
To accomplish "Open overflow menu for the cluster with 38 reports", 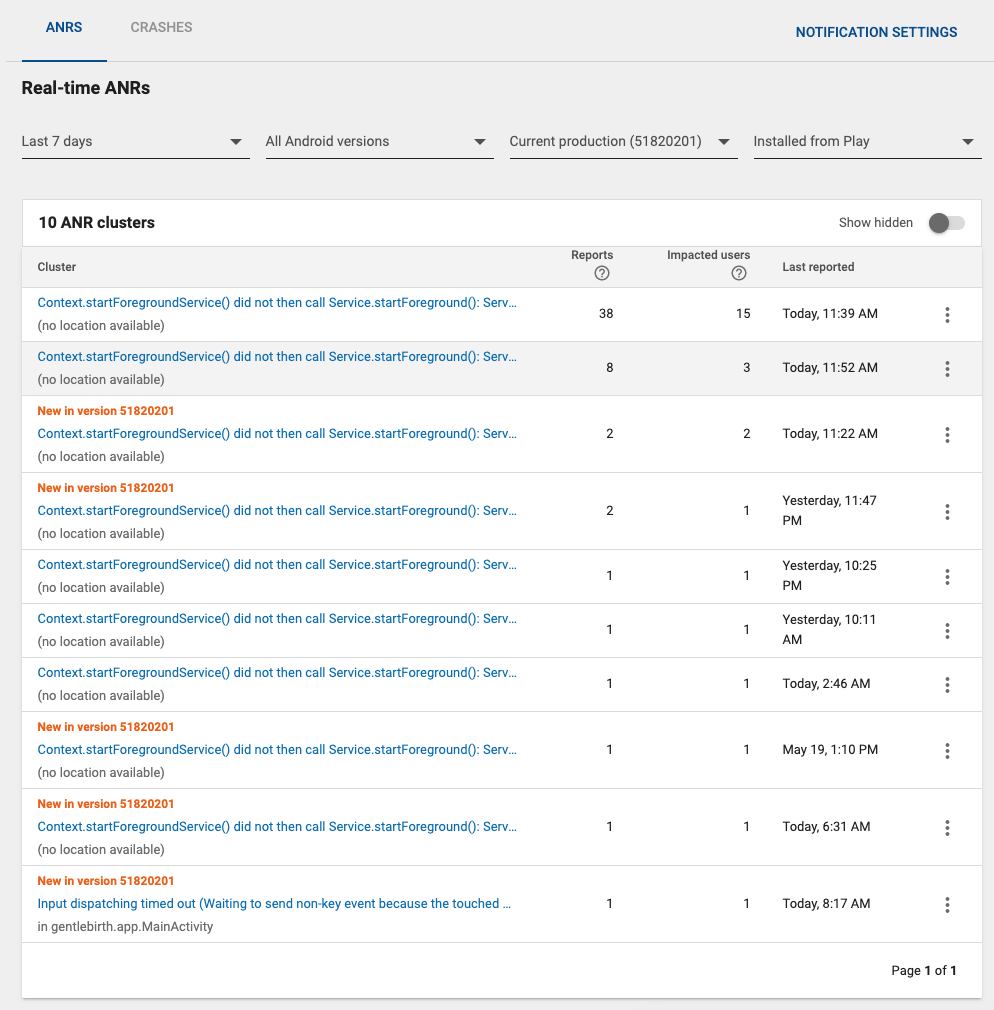I will point(947,314).
